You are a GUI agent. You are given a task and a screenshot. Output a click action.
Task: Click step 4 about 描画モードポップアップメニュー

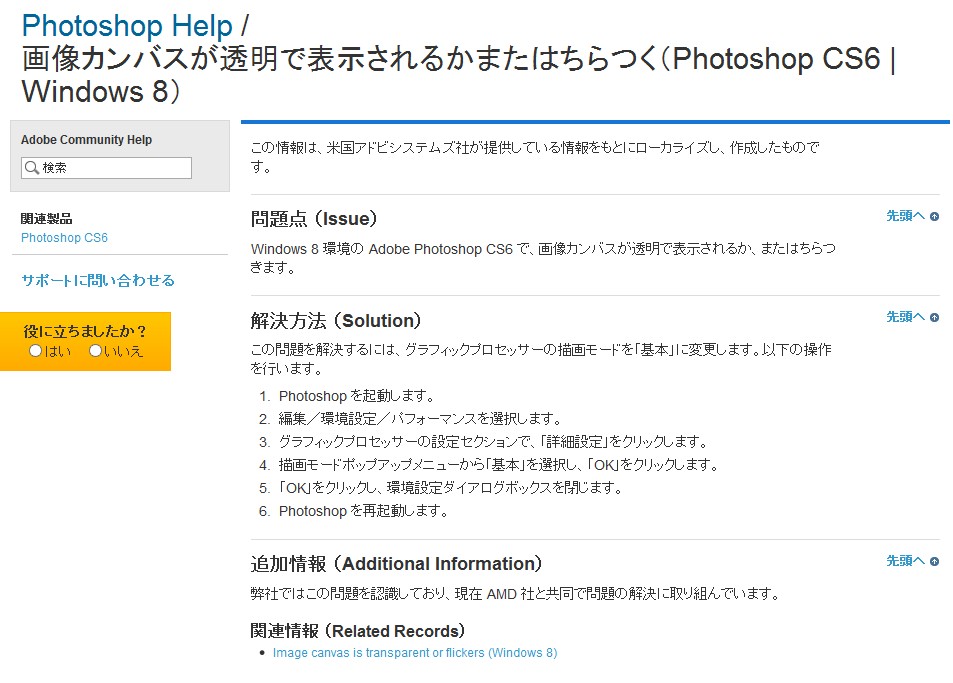499,465
